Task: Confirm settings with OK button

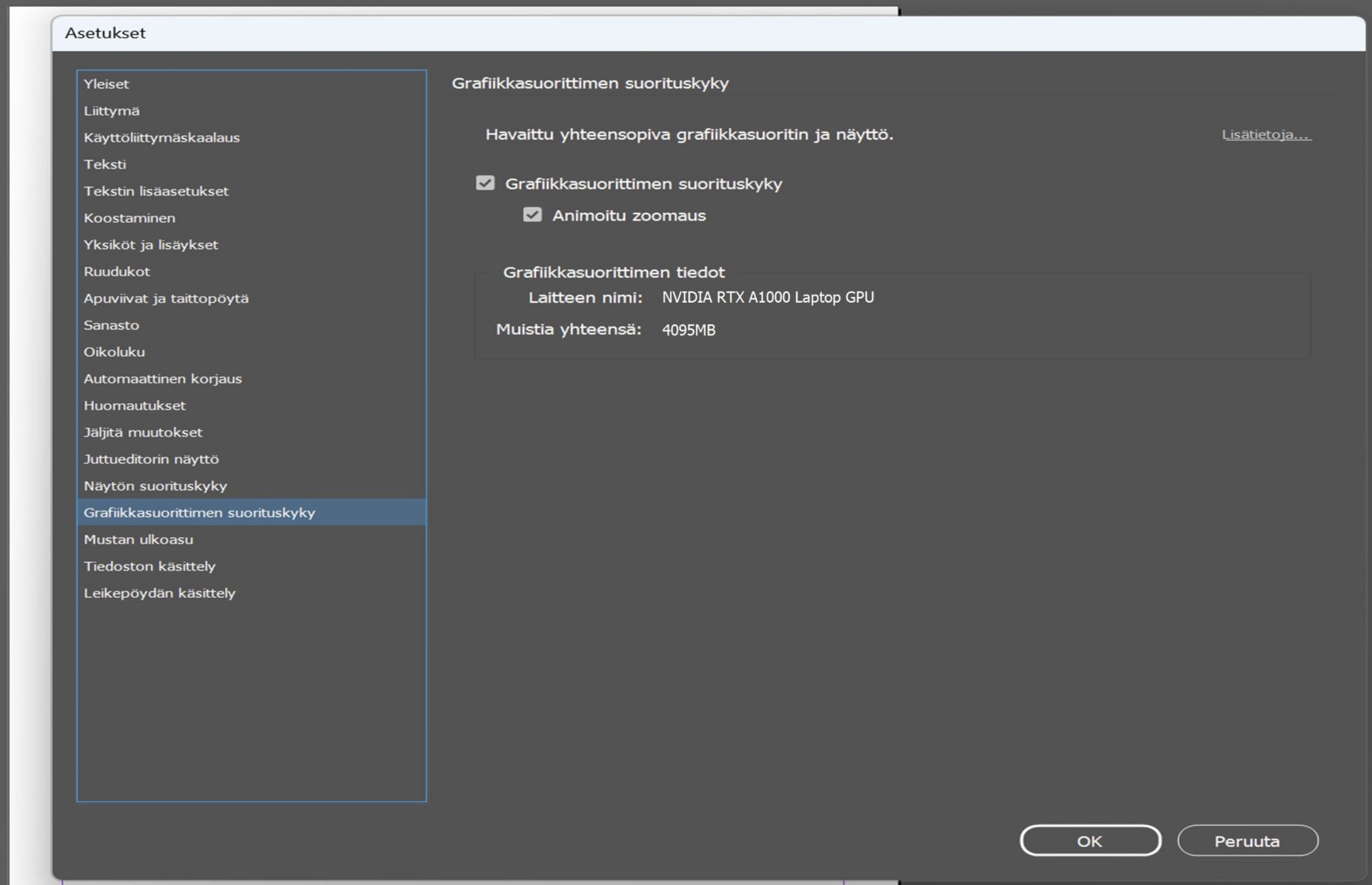Action: [1090, 841]
